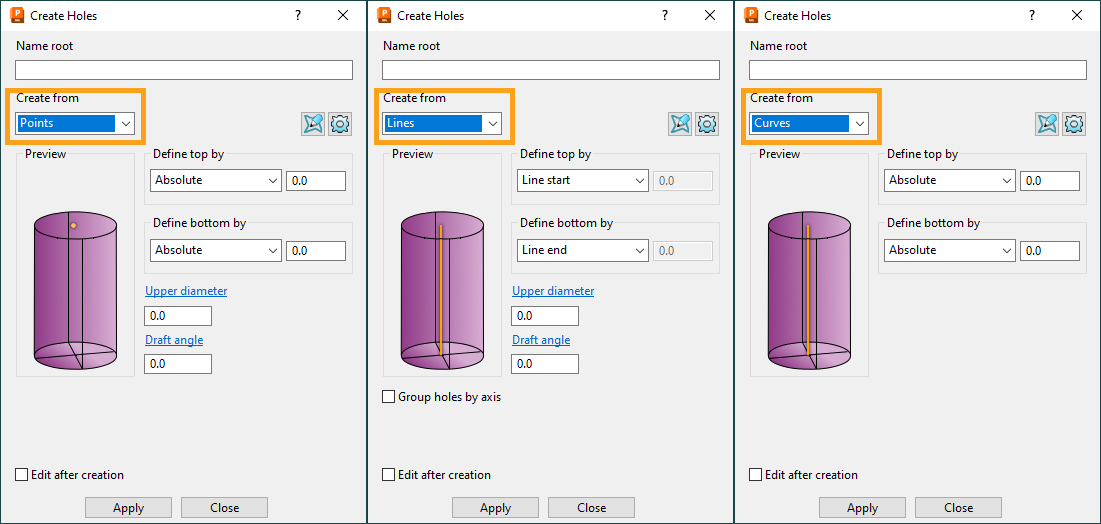1101x524 pixels.
Task: Click the selection-pick icon in Points dialog
Action: [x=313, y=124]
